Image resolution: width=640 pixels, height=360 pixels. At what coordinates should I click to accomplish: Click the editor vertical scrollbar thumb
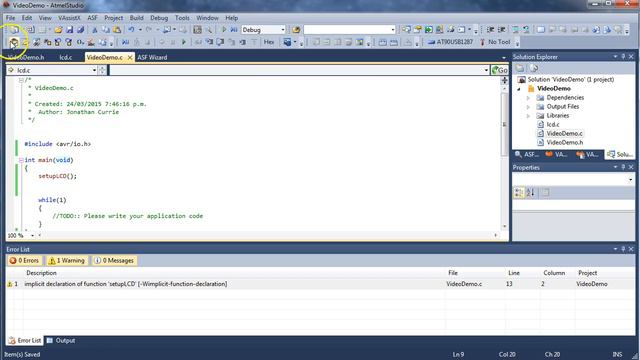tap(504, 124)
